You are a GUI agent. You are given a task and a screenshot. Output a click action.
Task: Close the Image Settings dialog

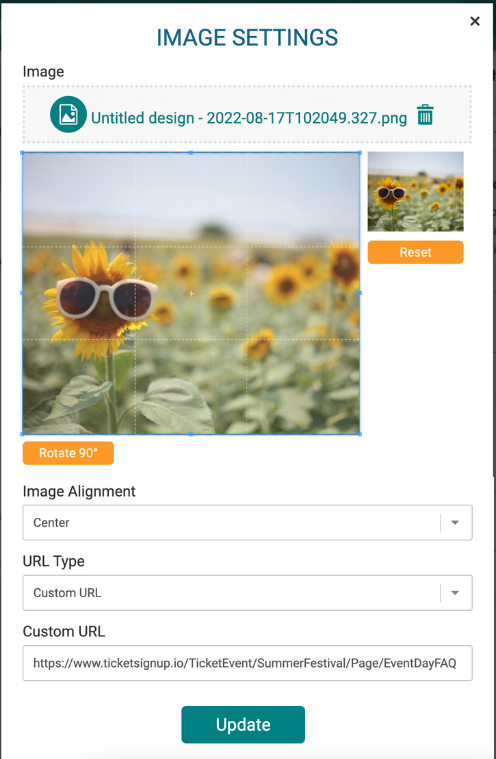pyautogui.click(x=475, y=21)
